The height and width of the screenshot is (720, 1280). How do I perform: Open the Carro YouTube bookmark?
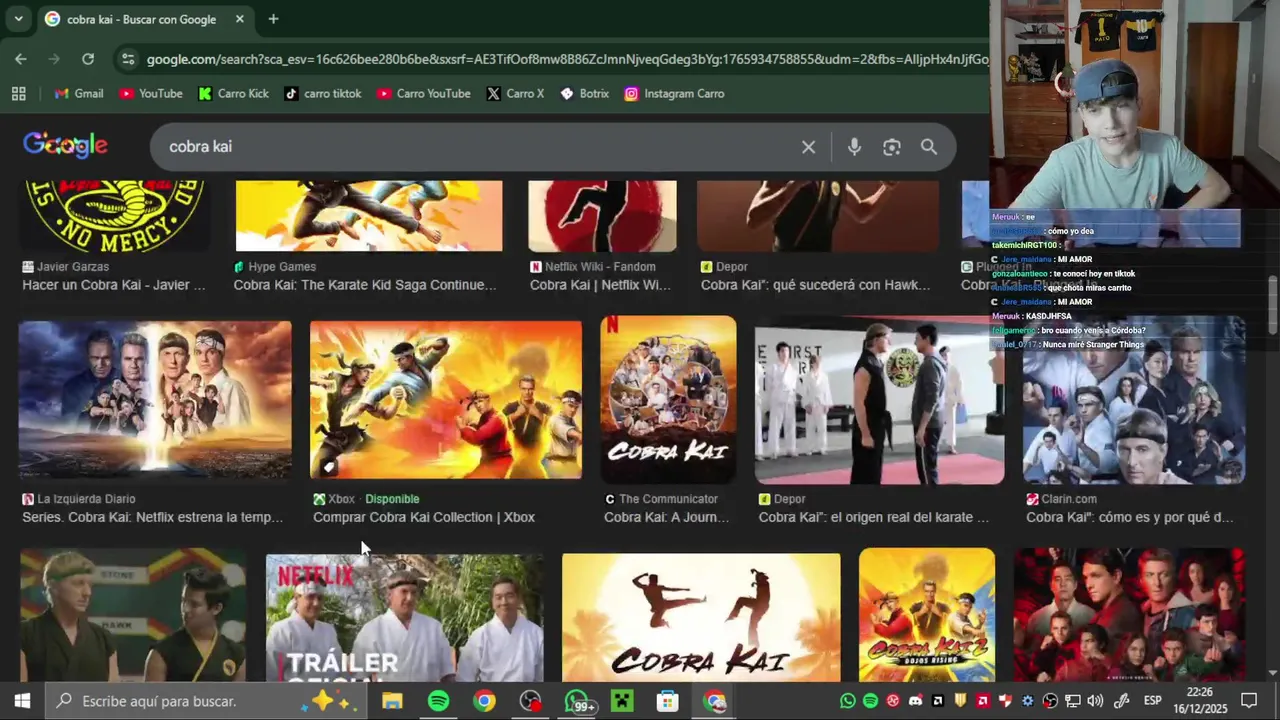point(424,94)
